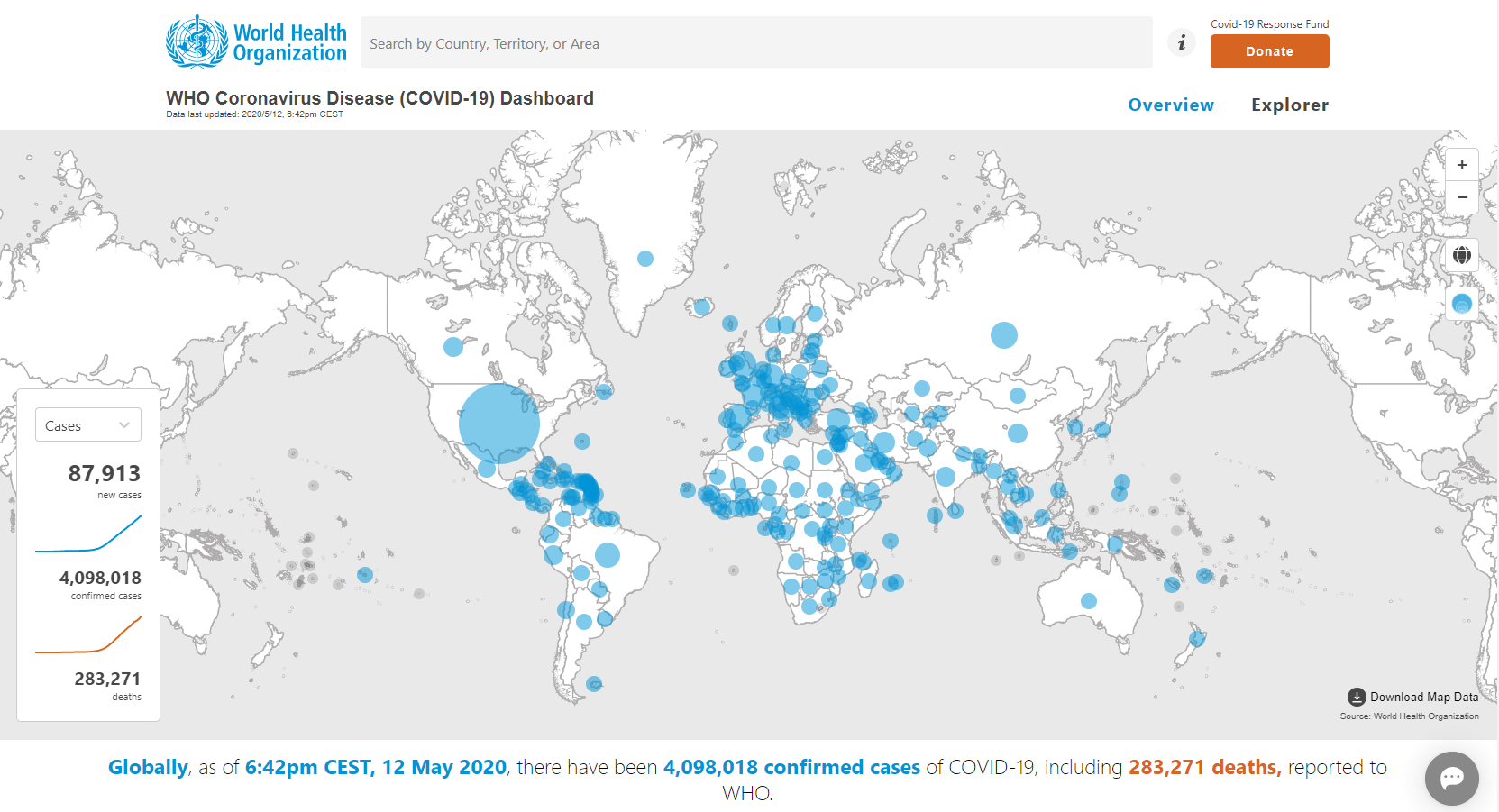Click the new cases blue trend chart
This screenshot has width=1499, height=812.
(x=88, y=534)
